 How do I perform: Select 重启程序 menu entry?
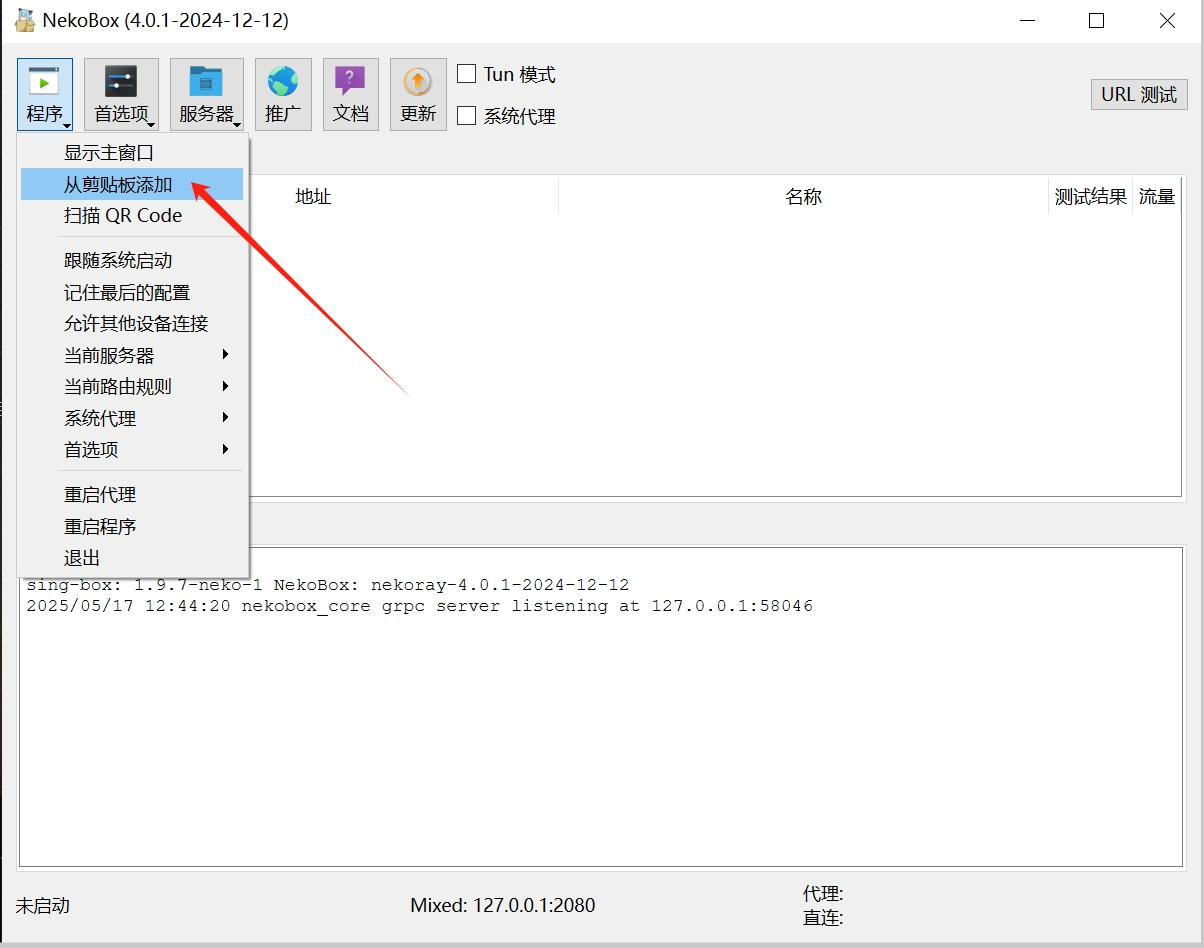point(132,526)
